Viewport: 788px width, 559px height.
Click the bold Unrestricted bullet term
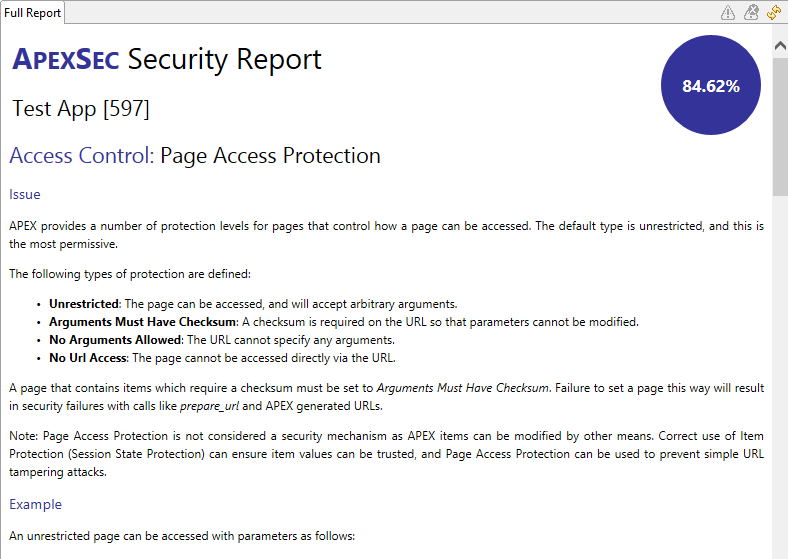83,304
